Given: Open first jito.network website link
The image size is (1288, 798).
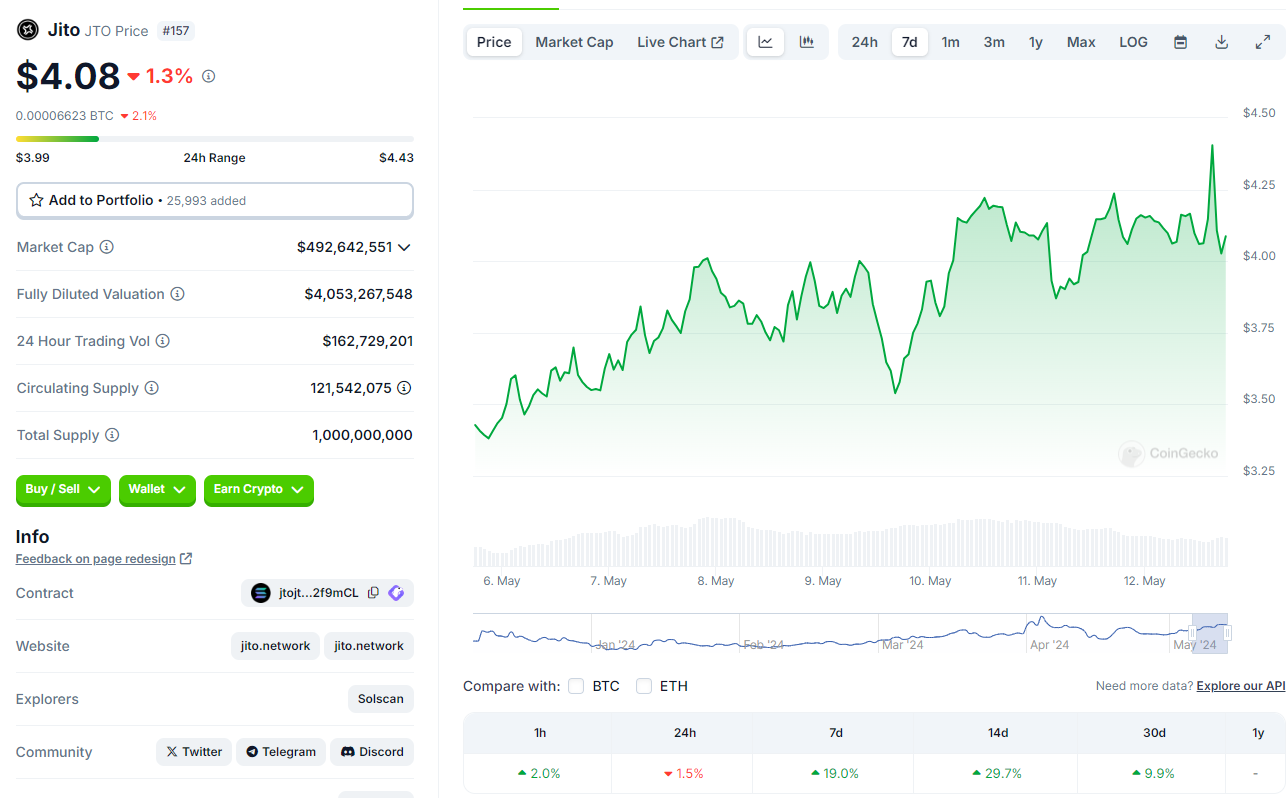Looking at the screenshot, I should [275, 646].
